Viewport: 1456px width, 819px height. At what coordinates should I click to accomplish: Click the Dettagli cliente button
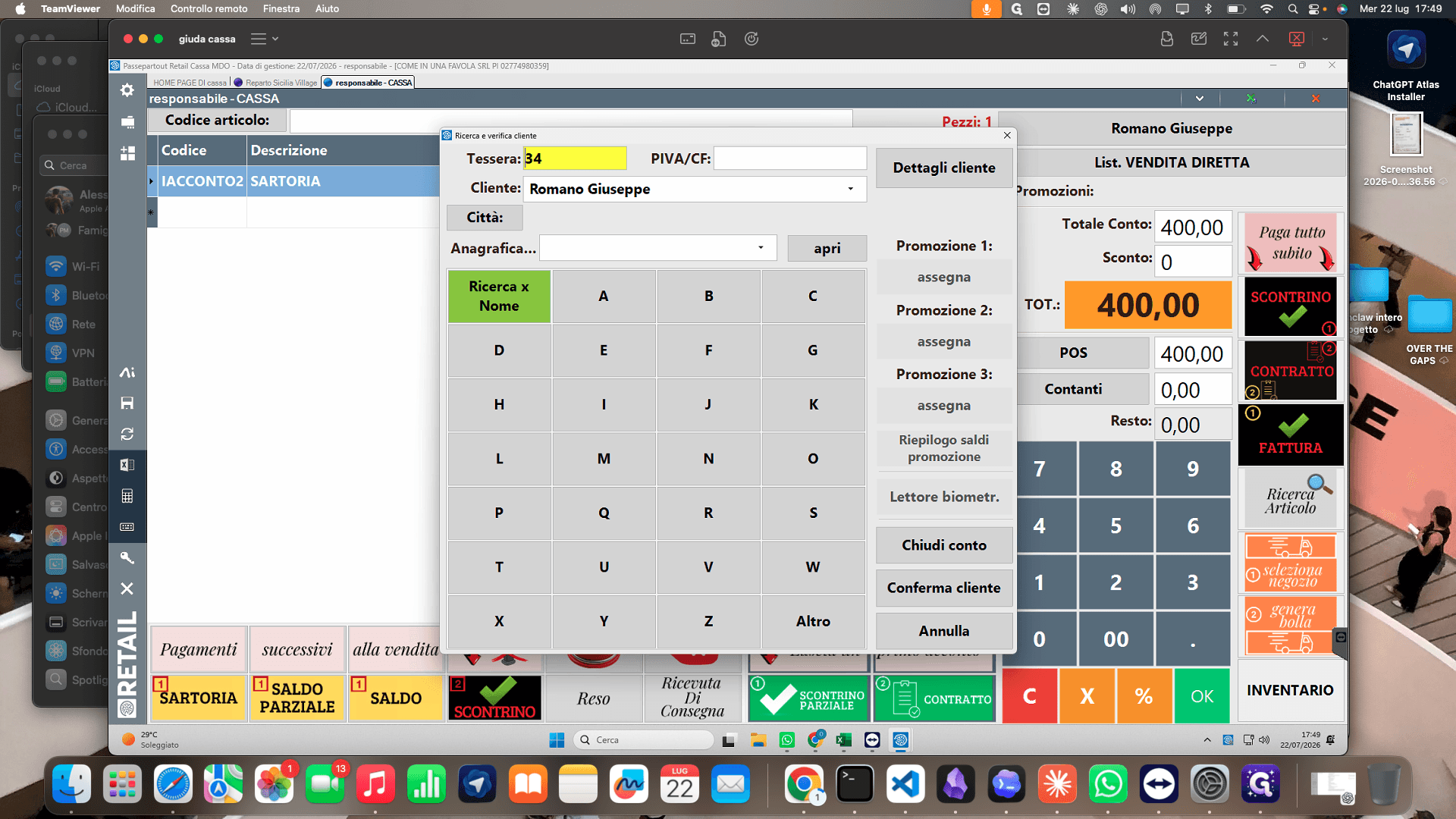(944, 168)
